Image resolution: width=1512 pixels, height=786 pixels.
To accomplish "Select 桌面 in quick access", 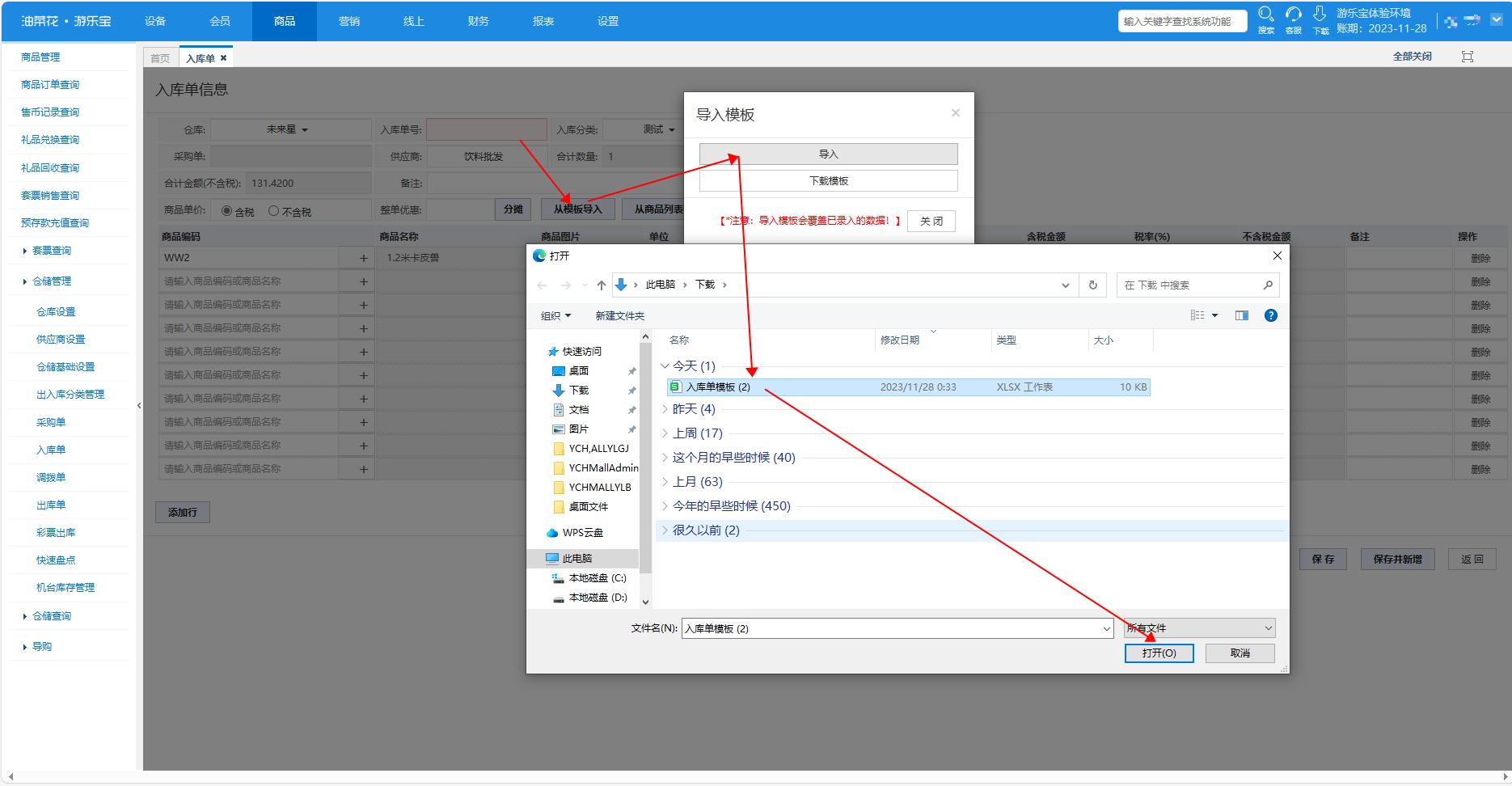I will coord(579,370).
